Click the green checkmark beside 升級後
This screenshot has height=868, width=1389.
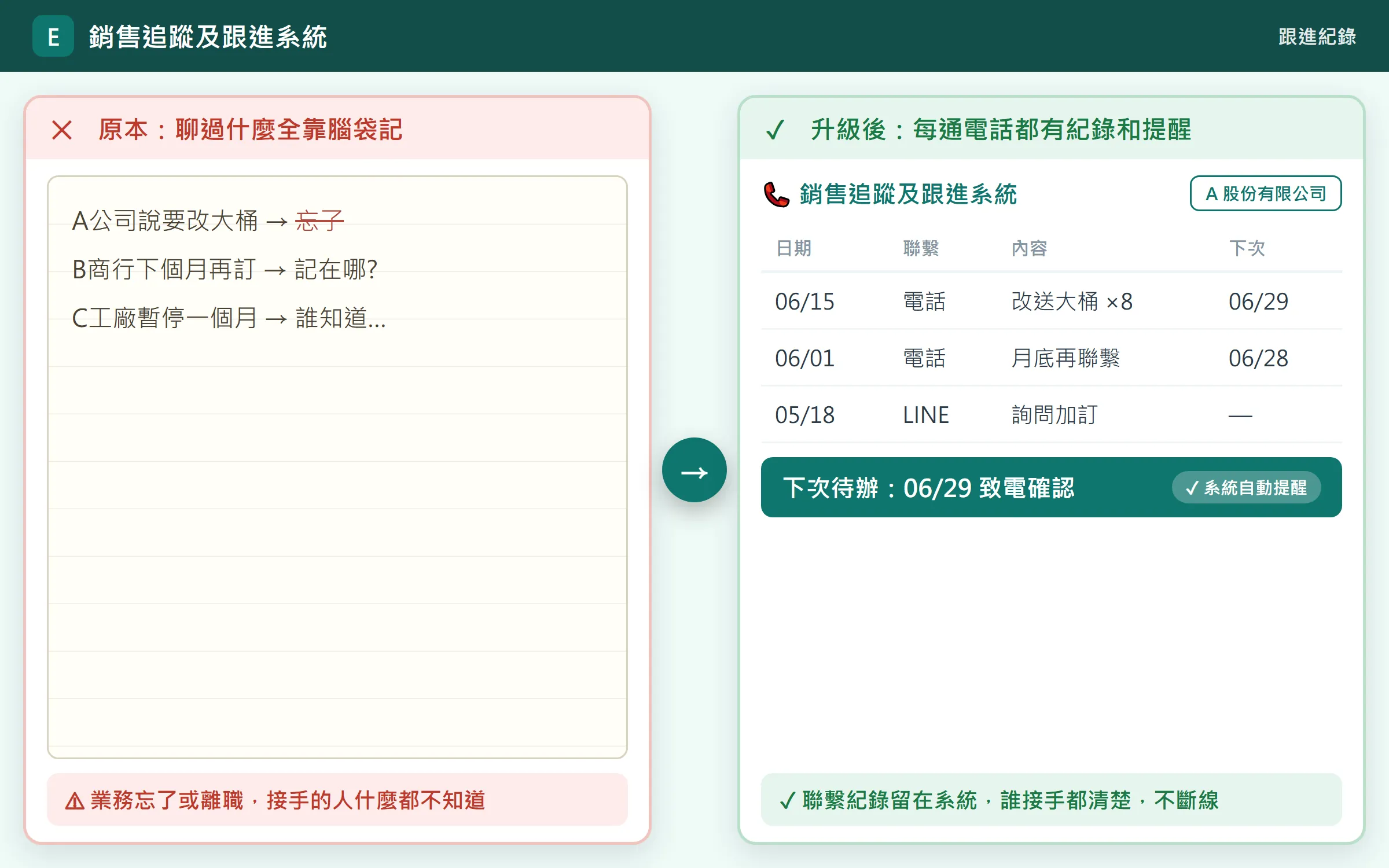coord(775,130)
